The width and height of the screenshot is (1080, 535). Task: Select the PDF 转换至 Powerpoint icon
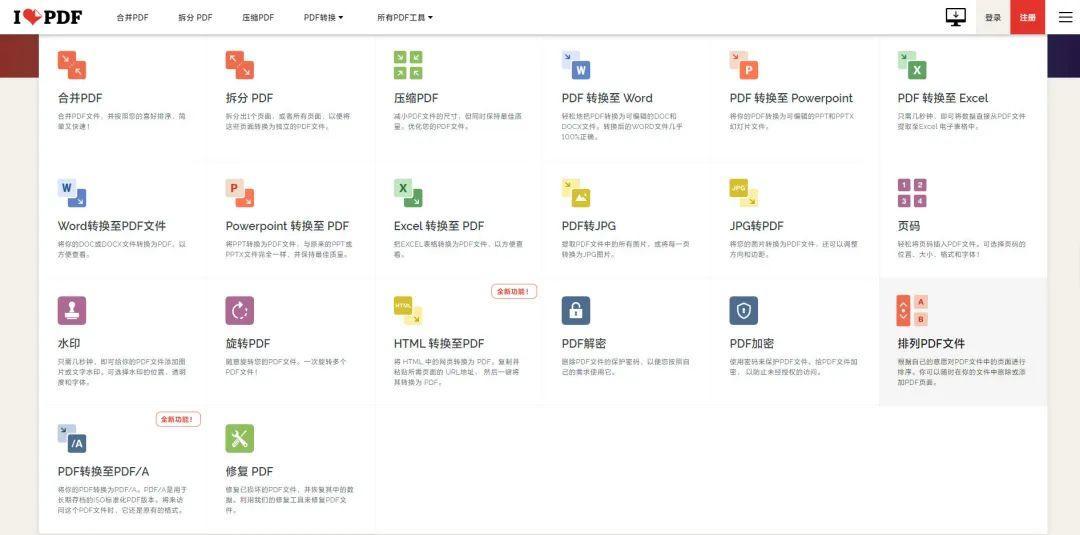[x=744, y=65]
